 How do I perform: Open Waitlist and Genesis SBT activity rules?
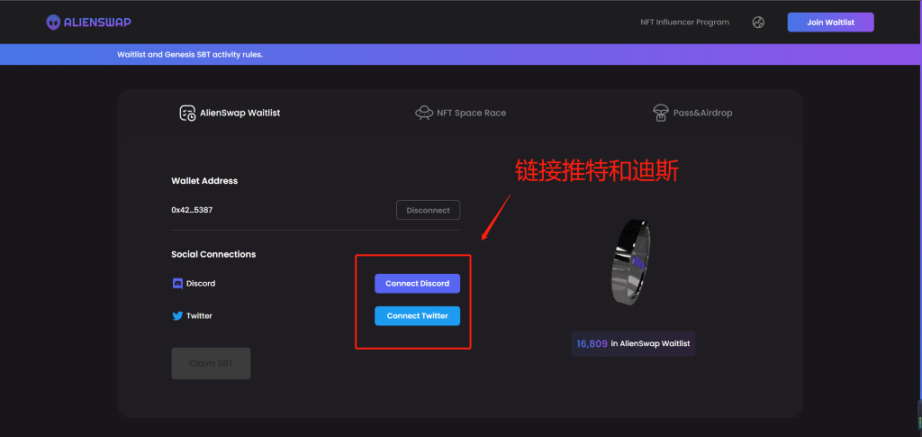190,54
